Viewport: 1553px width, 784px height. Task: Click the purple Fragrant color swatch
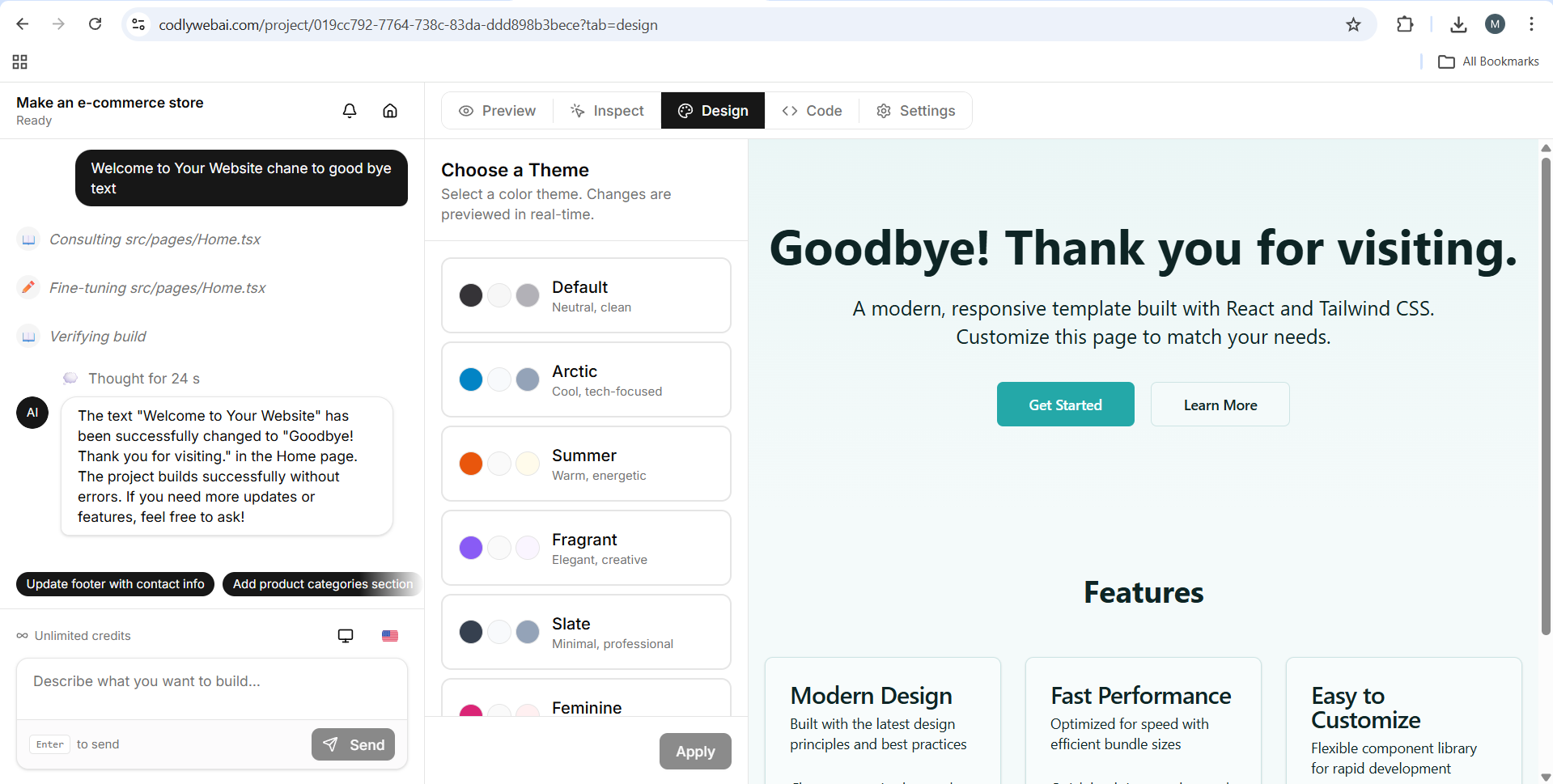tap(471, 548)
